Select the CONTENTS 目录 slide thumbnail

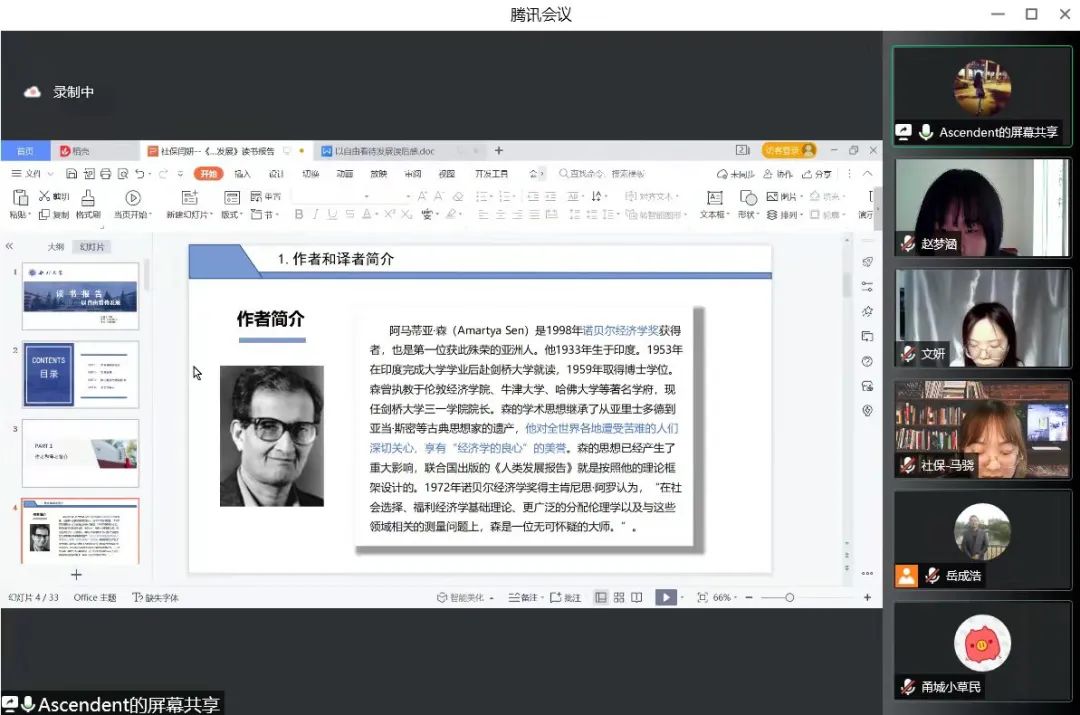pyautogui.click(x=80, y=375)
